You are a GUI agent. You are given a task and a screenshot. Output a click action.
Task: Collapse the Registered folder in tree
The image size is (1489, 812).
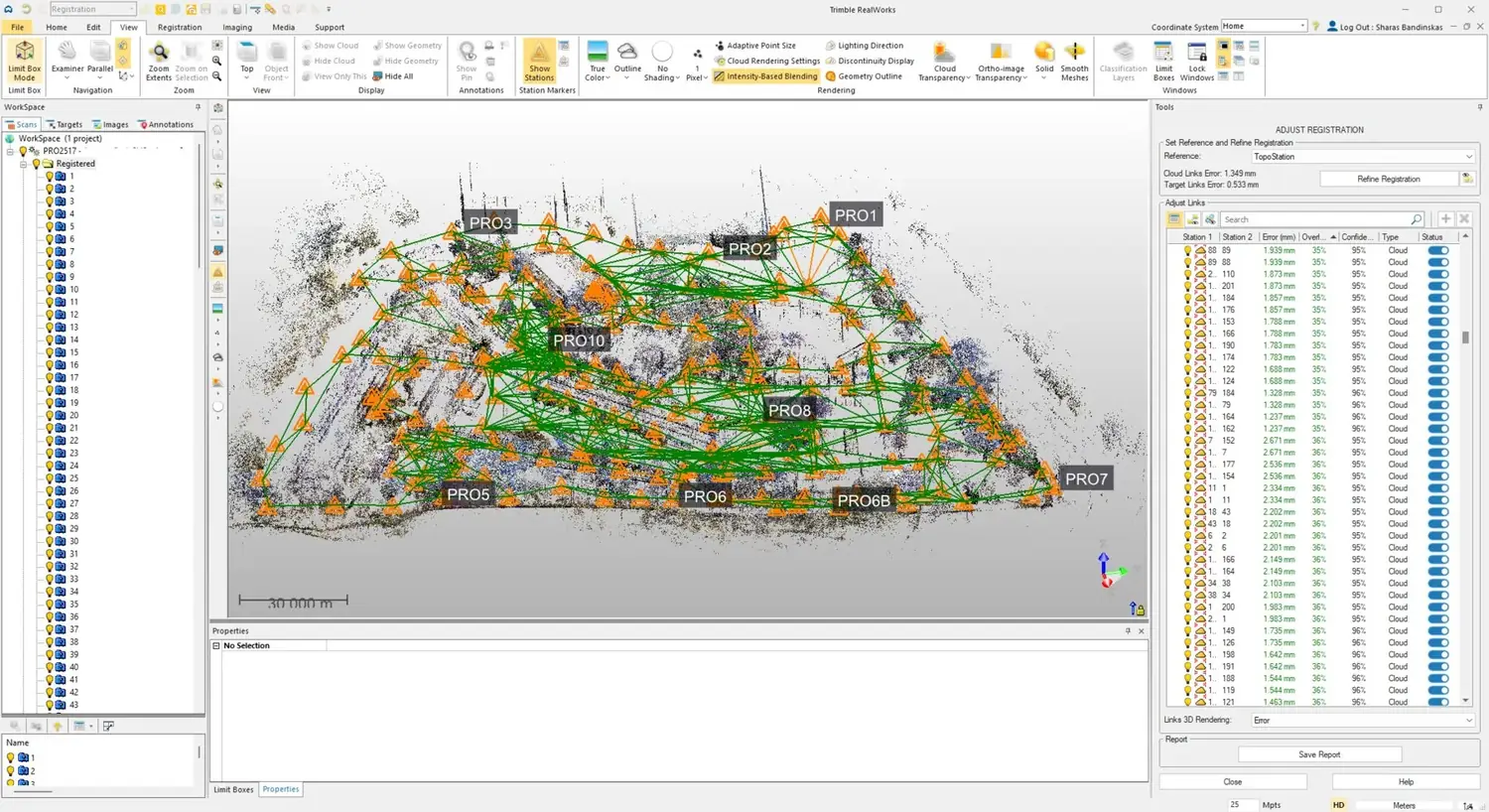[x=24, y=164]
